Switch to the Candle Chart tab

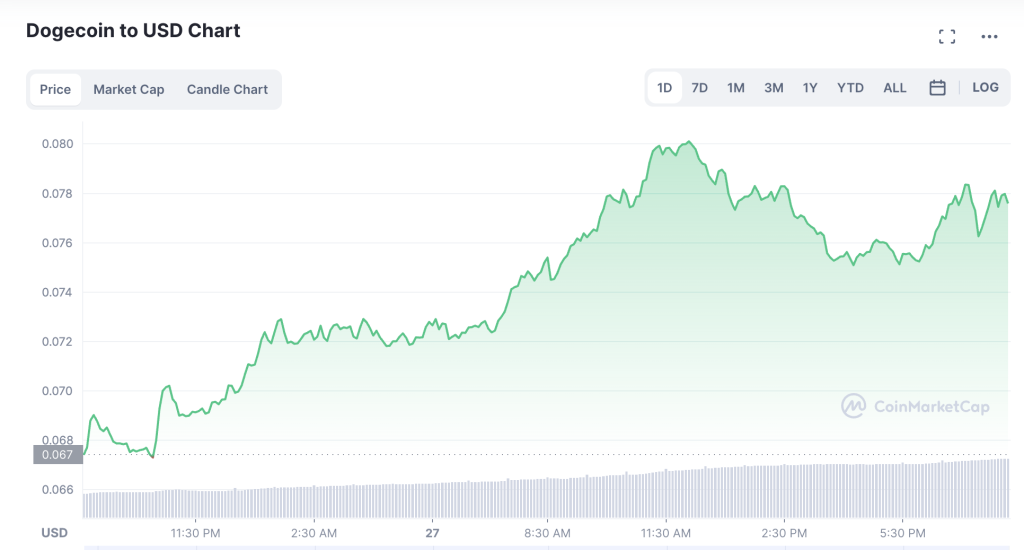click(227, 89)
